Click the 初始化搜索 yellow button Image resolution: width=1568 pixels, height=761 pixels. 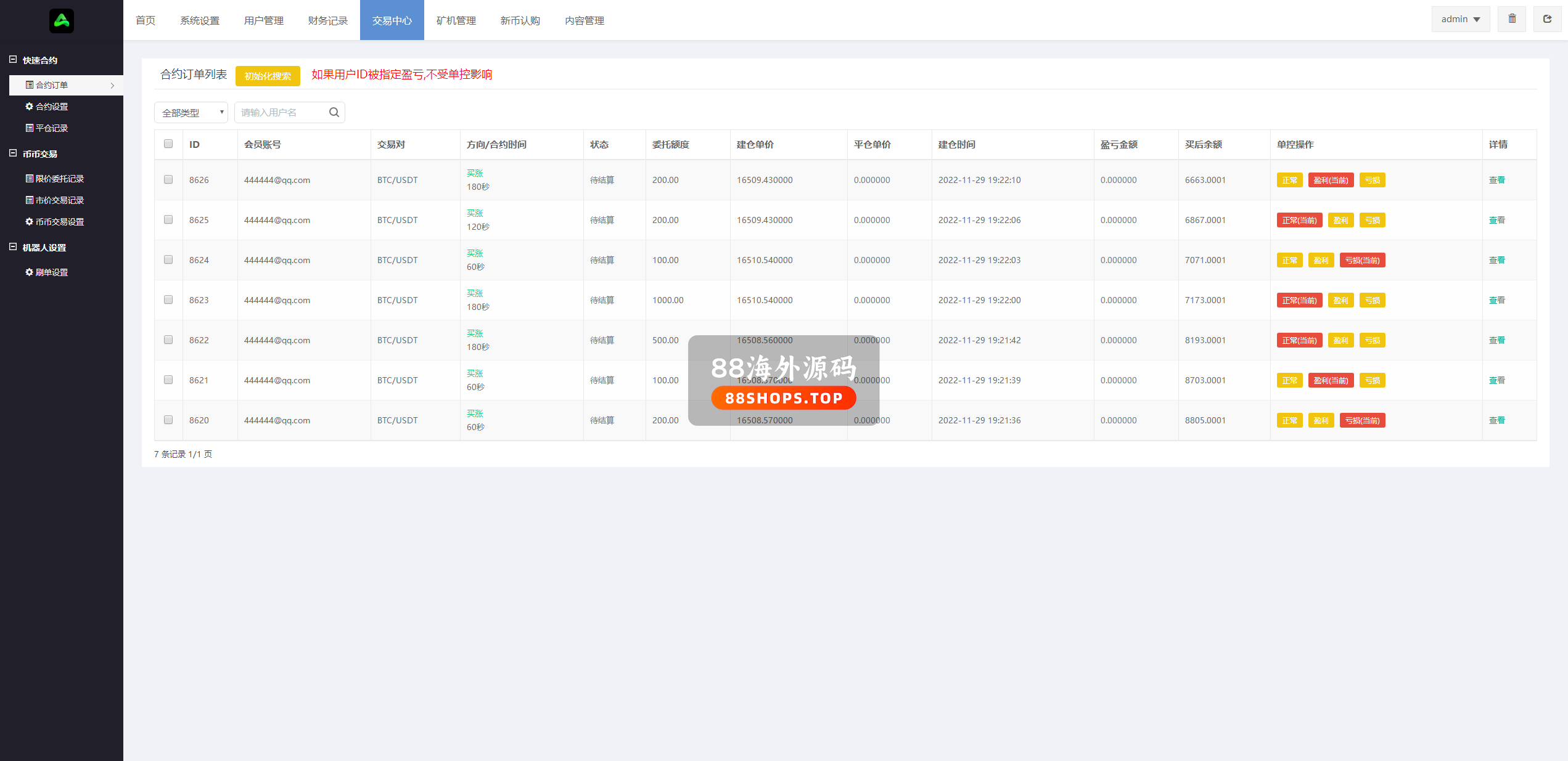tap(268, 76)
